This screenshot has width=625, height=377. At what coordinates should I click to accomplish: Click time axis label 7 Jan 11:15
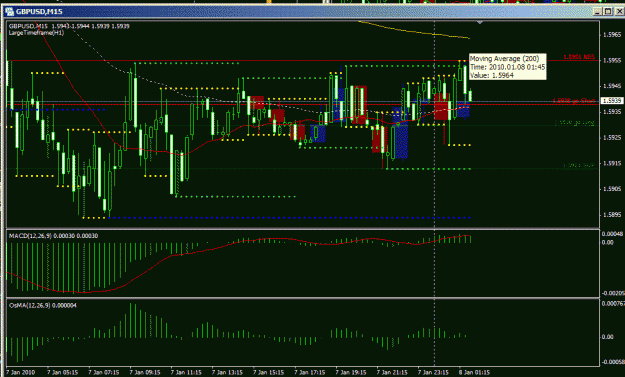click(x=186, y=372)
